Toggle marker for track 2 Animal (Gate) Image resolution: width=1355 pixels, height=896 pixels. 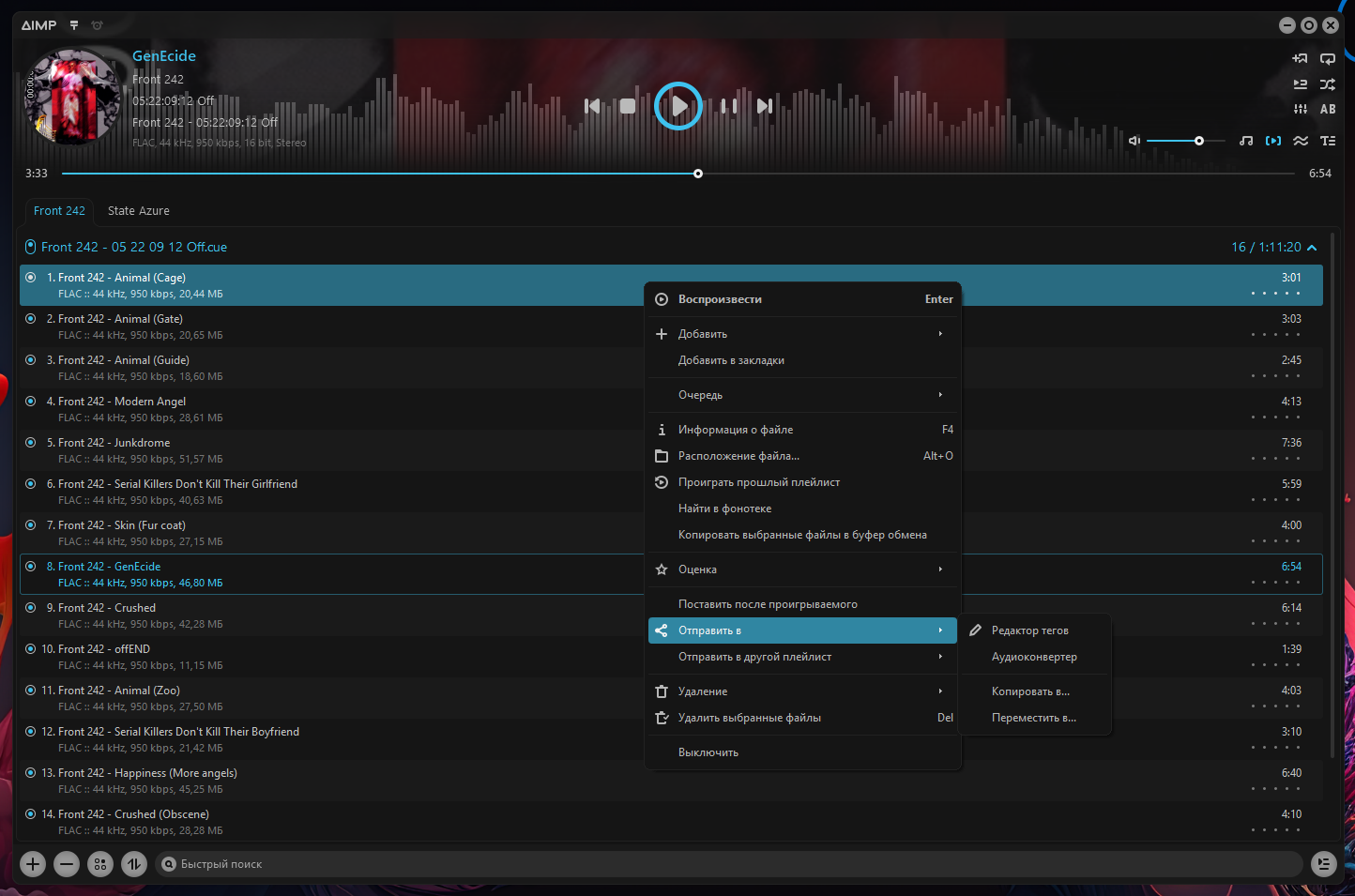coord(31,319)
